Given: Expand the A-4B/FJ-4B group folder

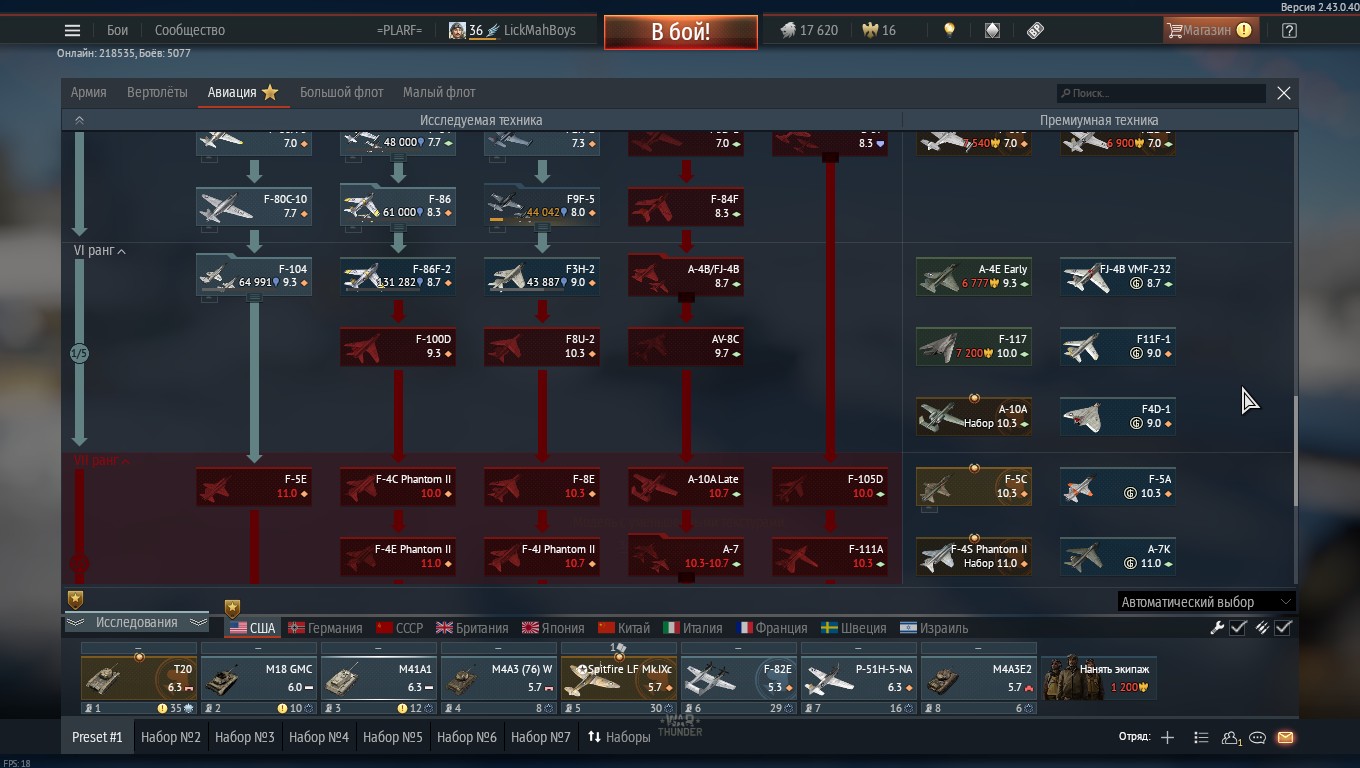Looking at the screenshot, I should coord(686,275).
